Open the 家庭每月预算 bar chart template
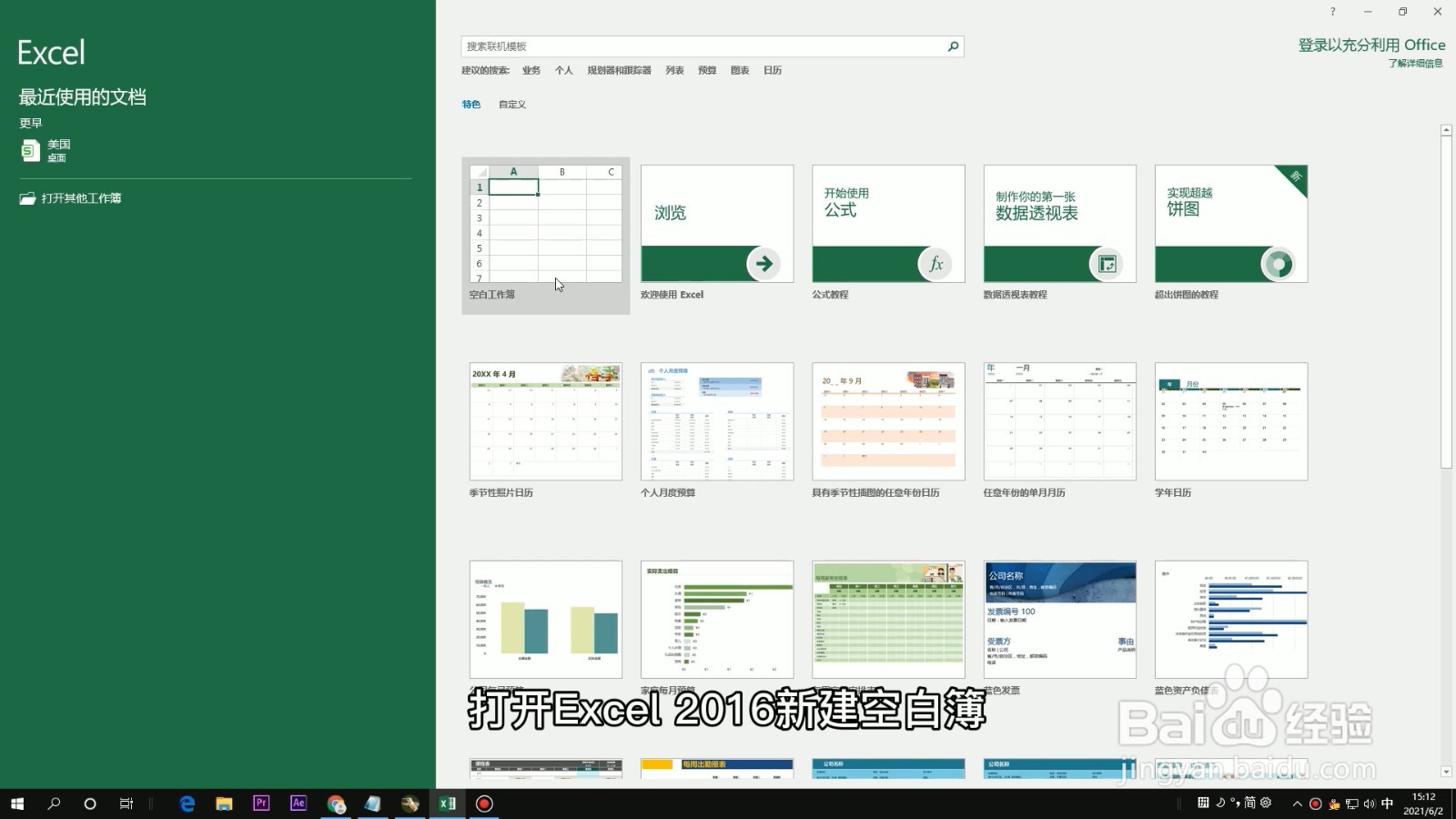Image resolution: width=1456 pixels, height=819 pixels. 717,628
